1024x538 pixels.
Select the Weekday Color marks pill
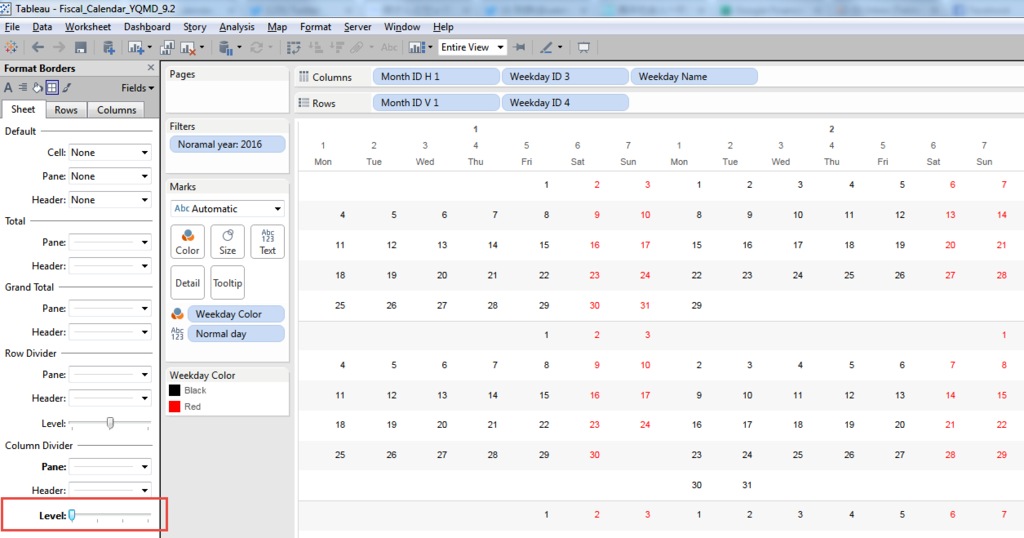[236, 314]
